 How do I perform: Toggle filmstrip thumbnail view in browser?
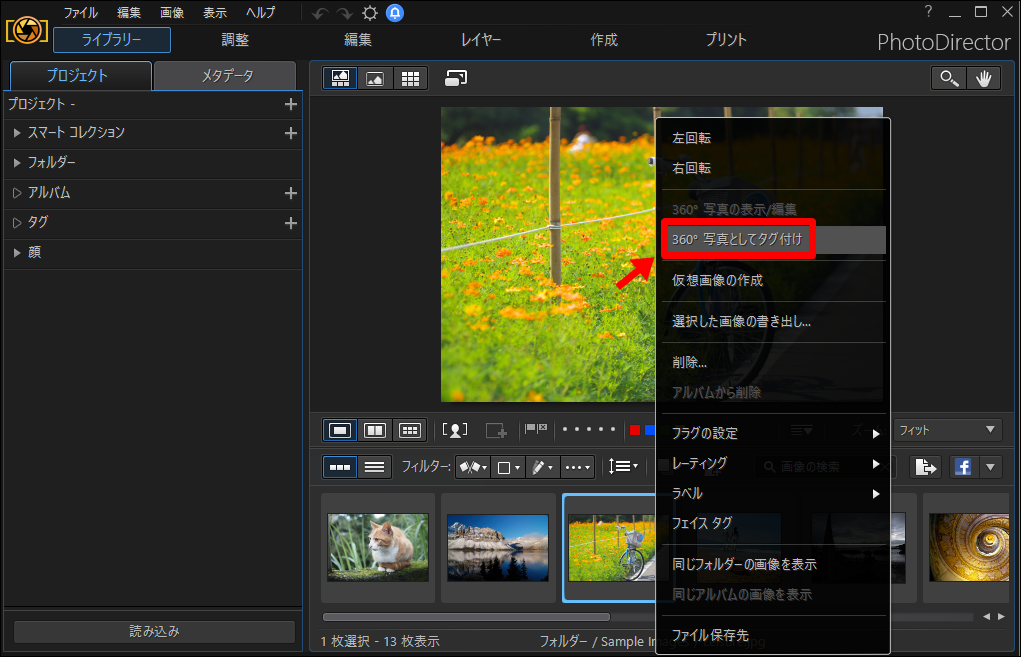[x=340, y=467]
